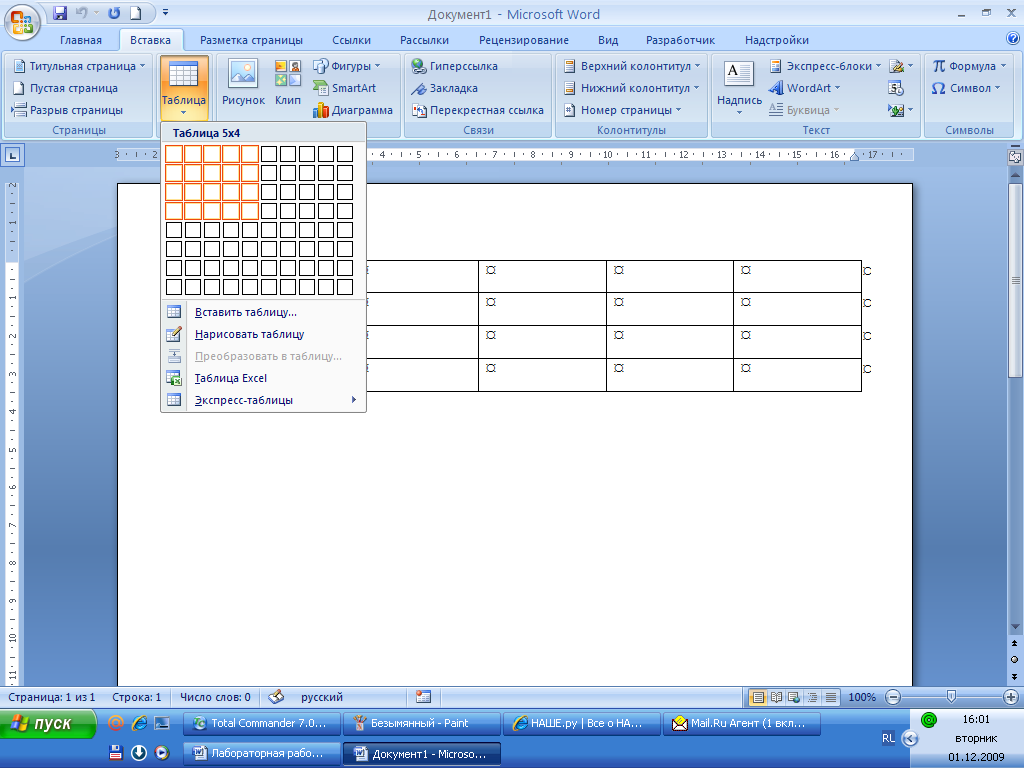Adjust the zoom slider handle
The image size is (1024, 768).
point(952,697)
